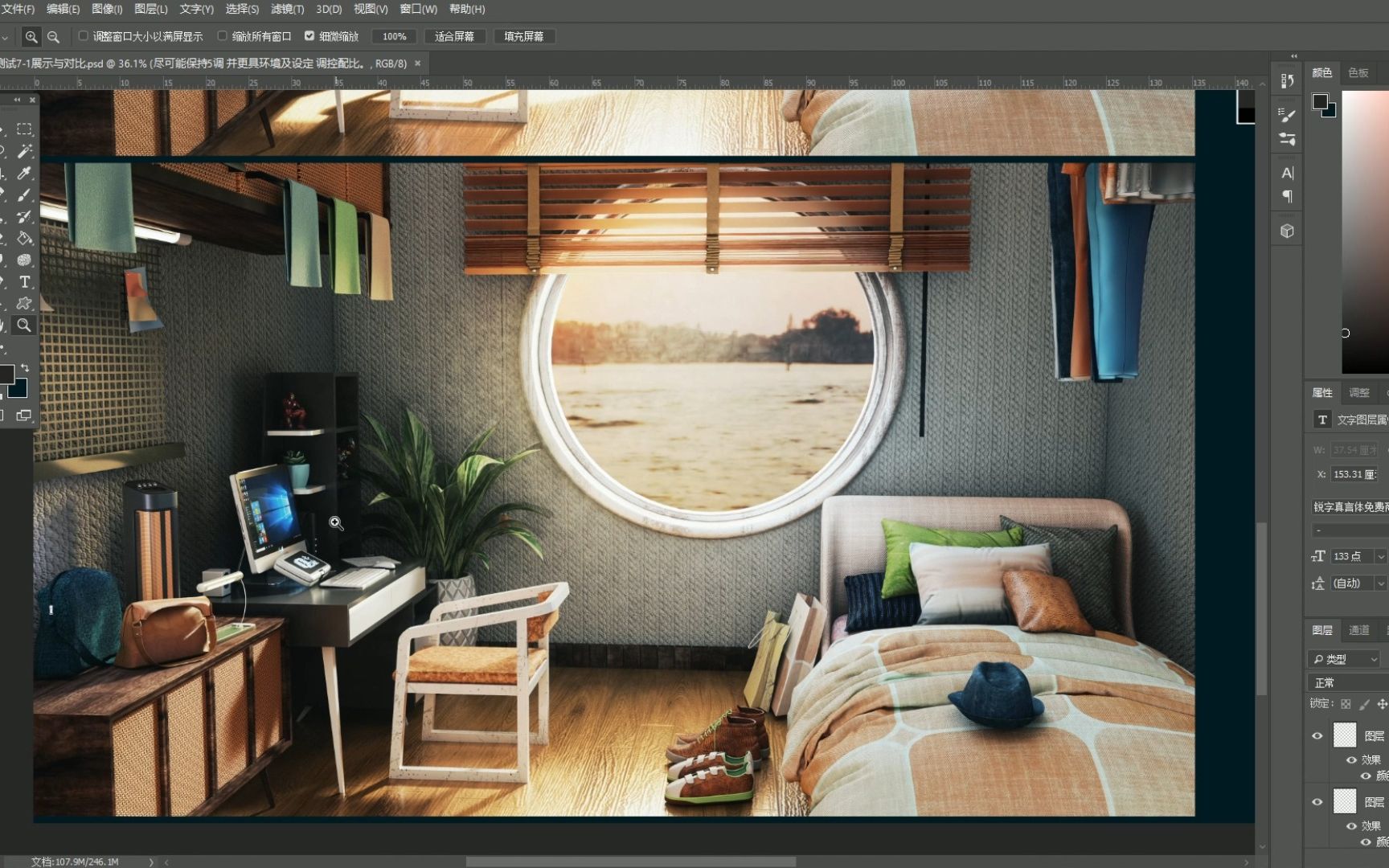Screen dimensions: 1389x868
Task: Click the 100% zoom button
Action: (394, 36)
